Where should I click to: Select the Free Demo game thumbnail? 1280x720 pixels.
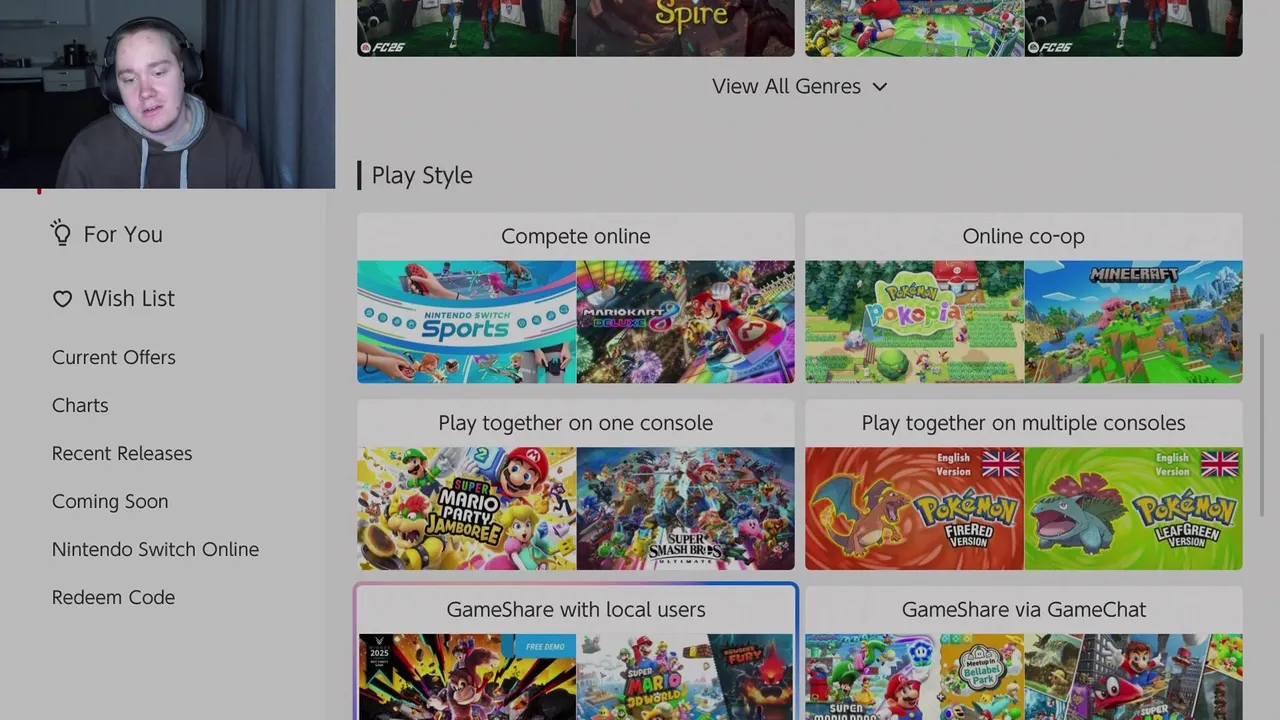click(x=466, y=677)
